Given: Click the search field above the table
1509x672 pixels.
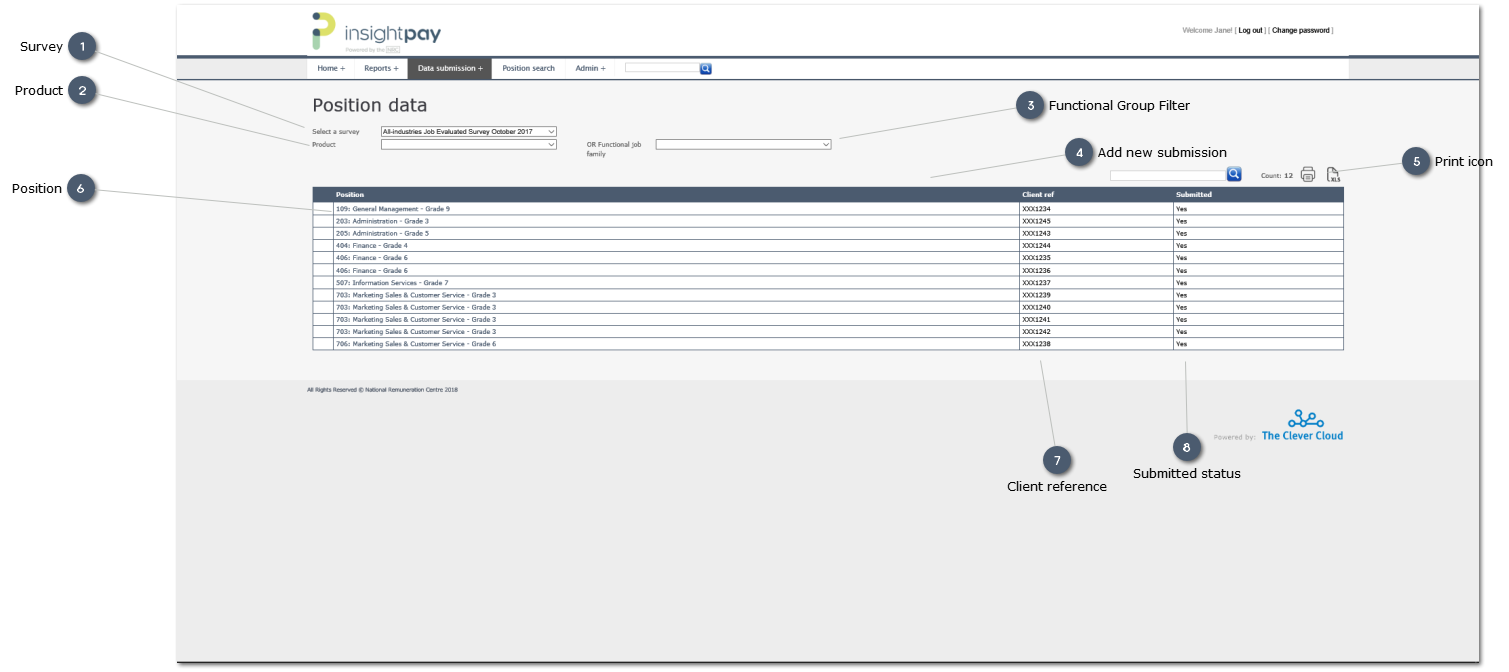Looking at the screenshot, I should 1167,175.
